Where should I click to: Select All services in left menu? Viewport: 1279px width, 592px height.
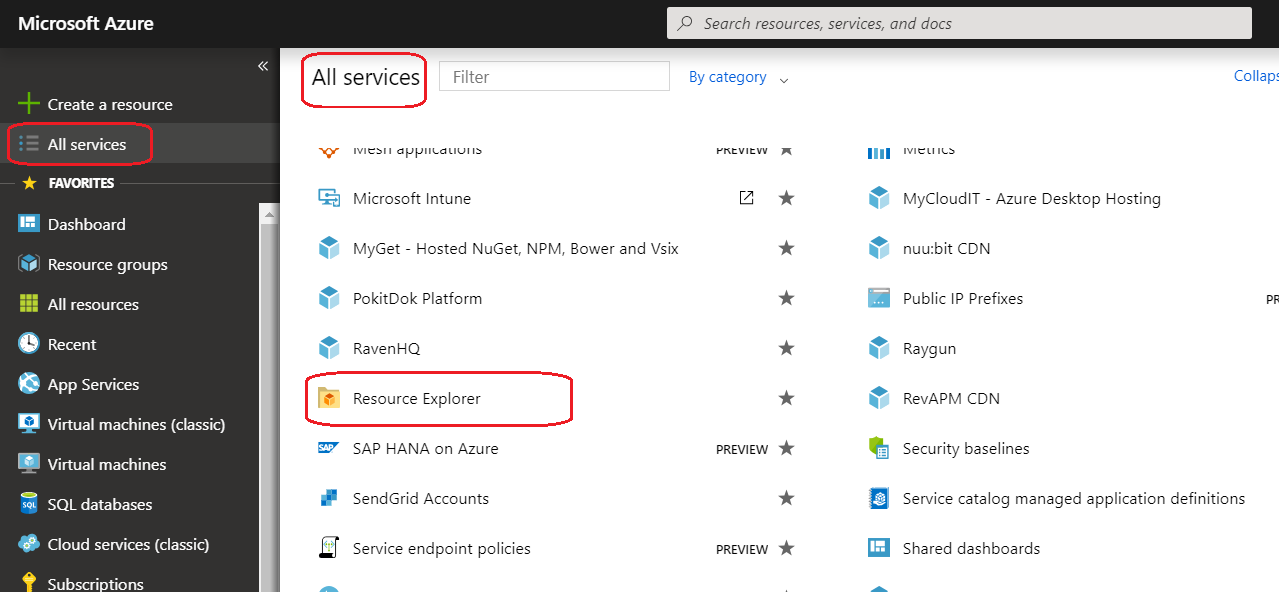pos(87,144)
